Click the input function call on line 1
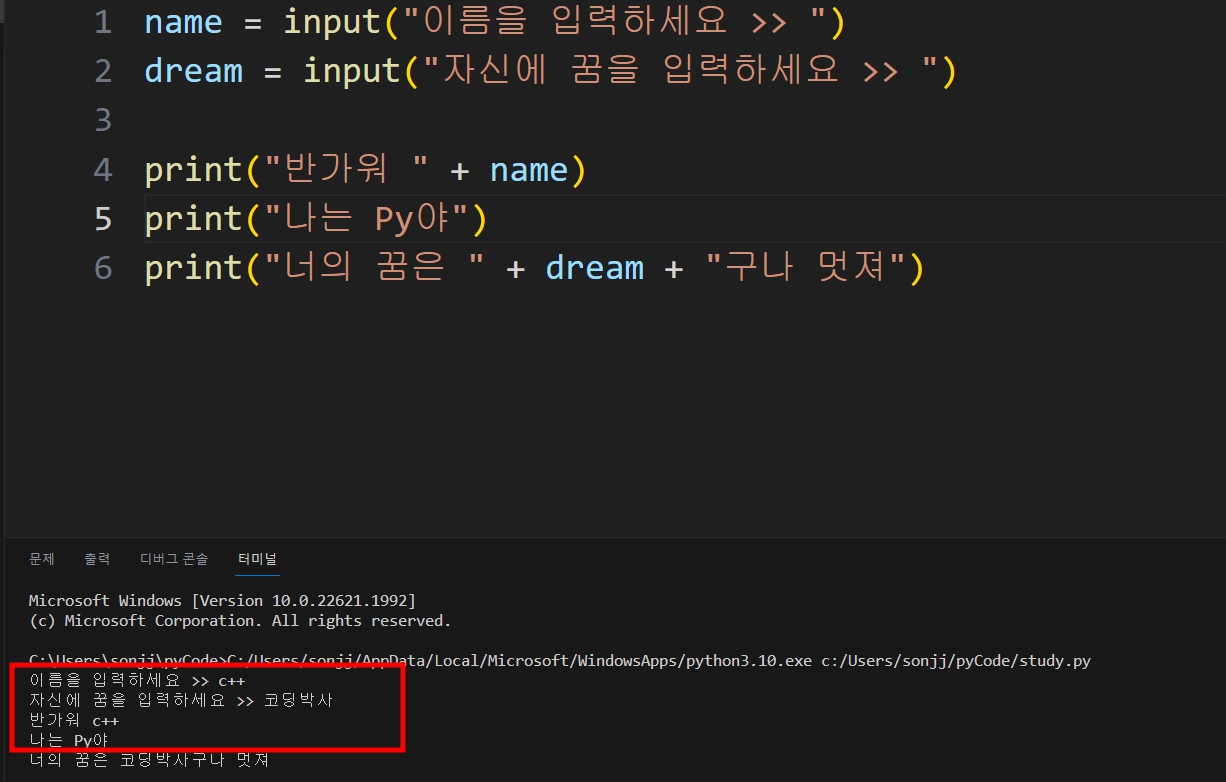This screenshot has height=782, width=1226. click(333, 23)
